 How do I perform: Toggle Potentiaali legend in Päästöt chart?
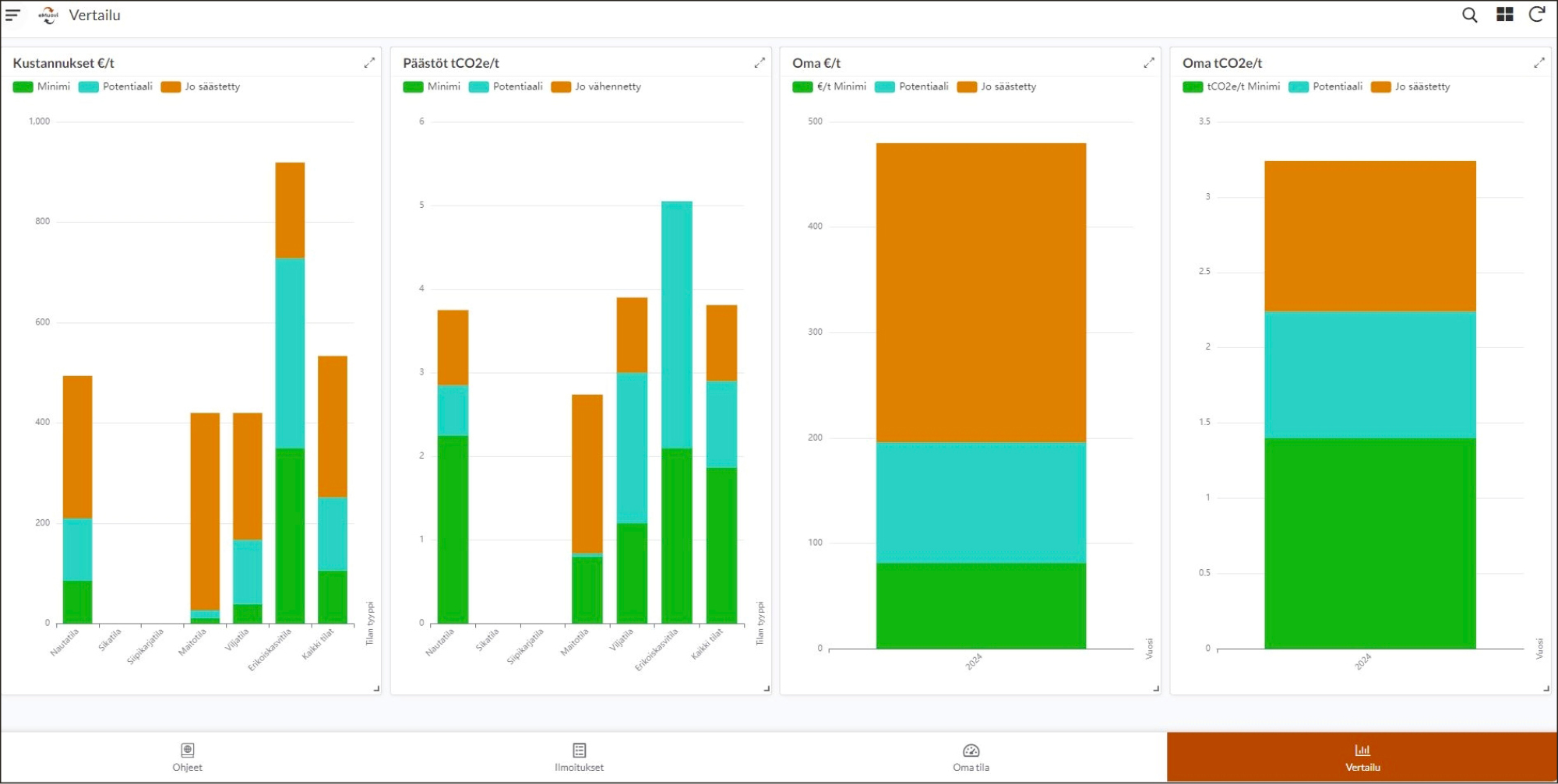point(506,86)
